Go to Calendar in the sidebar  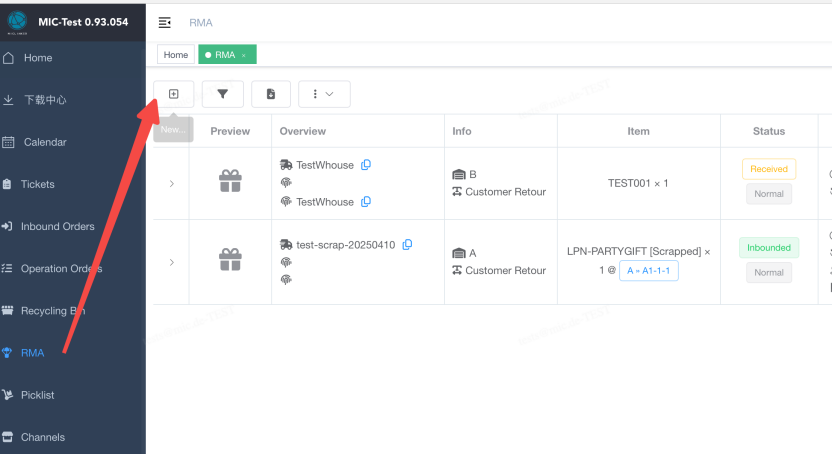tap(45, 142)
